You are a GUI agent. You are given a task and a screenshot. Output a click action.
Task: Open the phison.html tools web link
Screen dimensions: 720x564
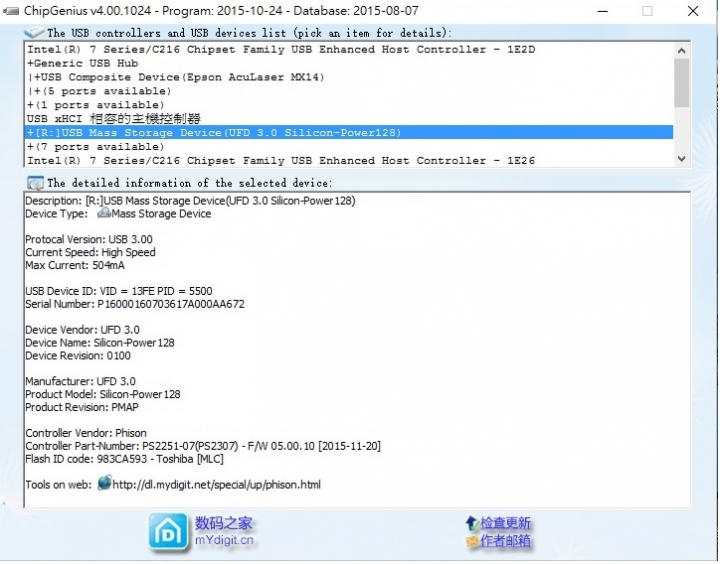pyautogui.click(x=216, y=485)
